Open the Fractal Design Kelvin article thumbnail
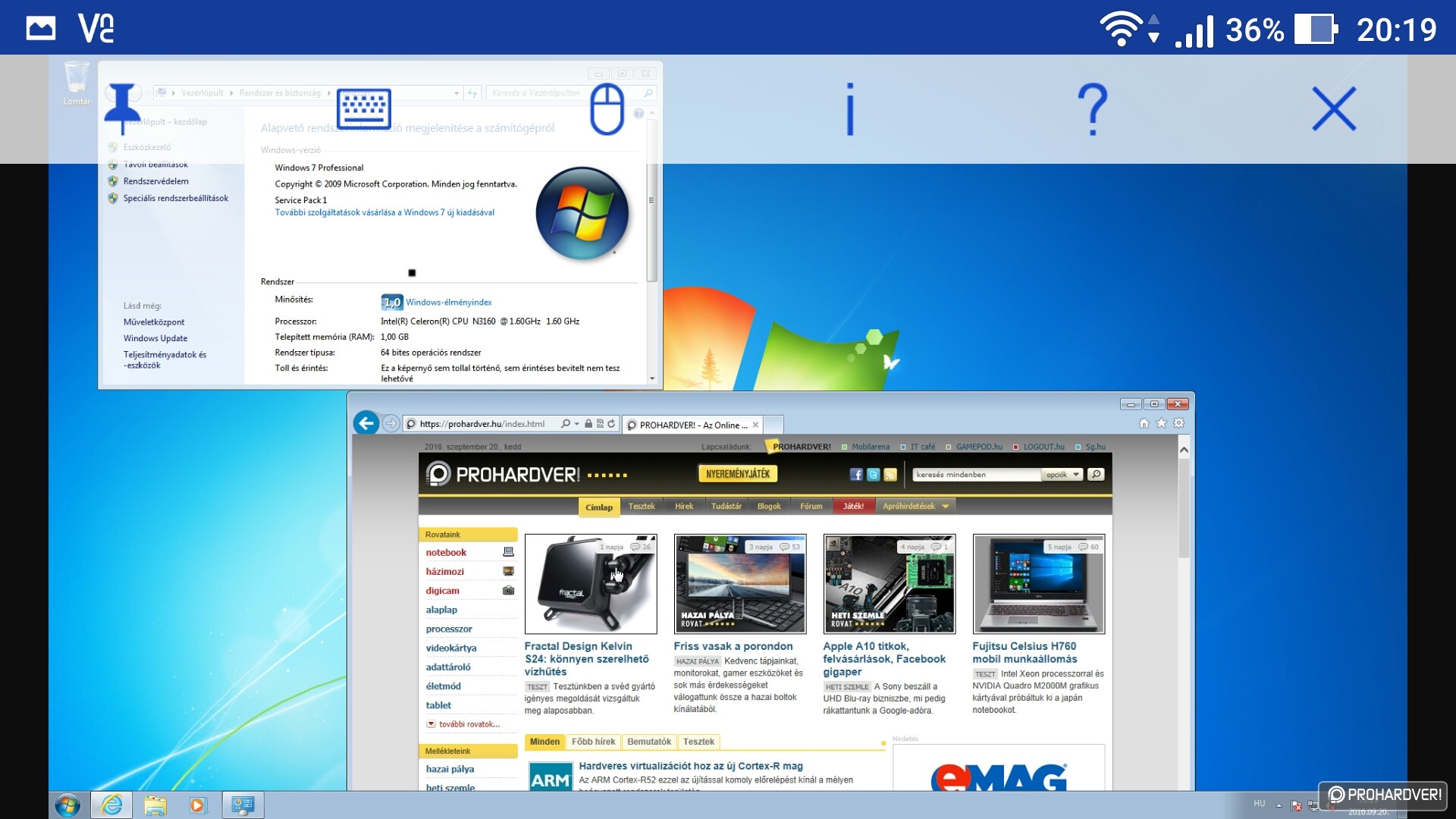This screenshot has width=1456, height=819. (x=591, y=584)
